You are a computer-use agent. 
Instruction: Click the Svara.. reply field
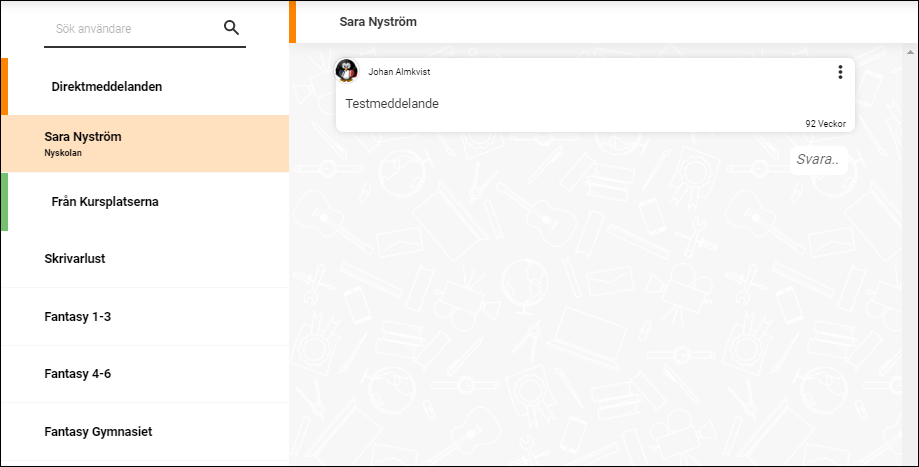tap(819, 160)
